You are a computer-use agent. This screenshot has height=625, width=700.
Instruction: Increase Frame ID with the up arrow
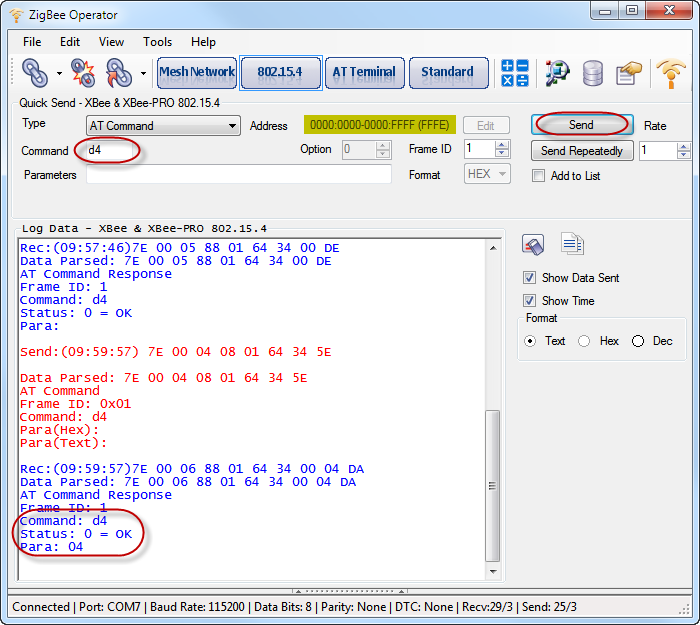pyautogui.click(x=502, y=145)
